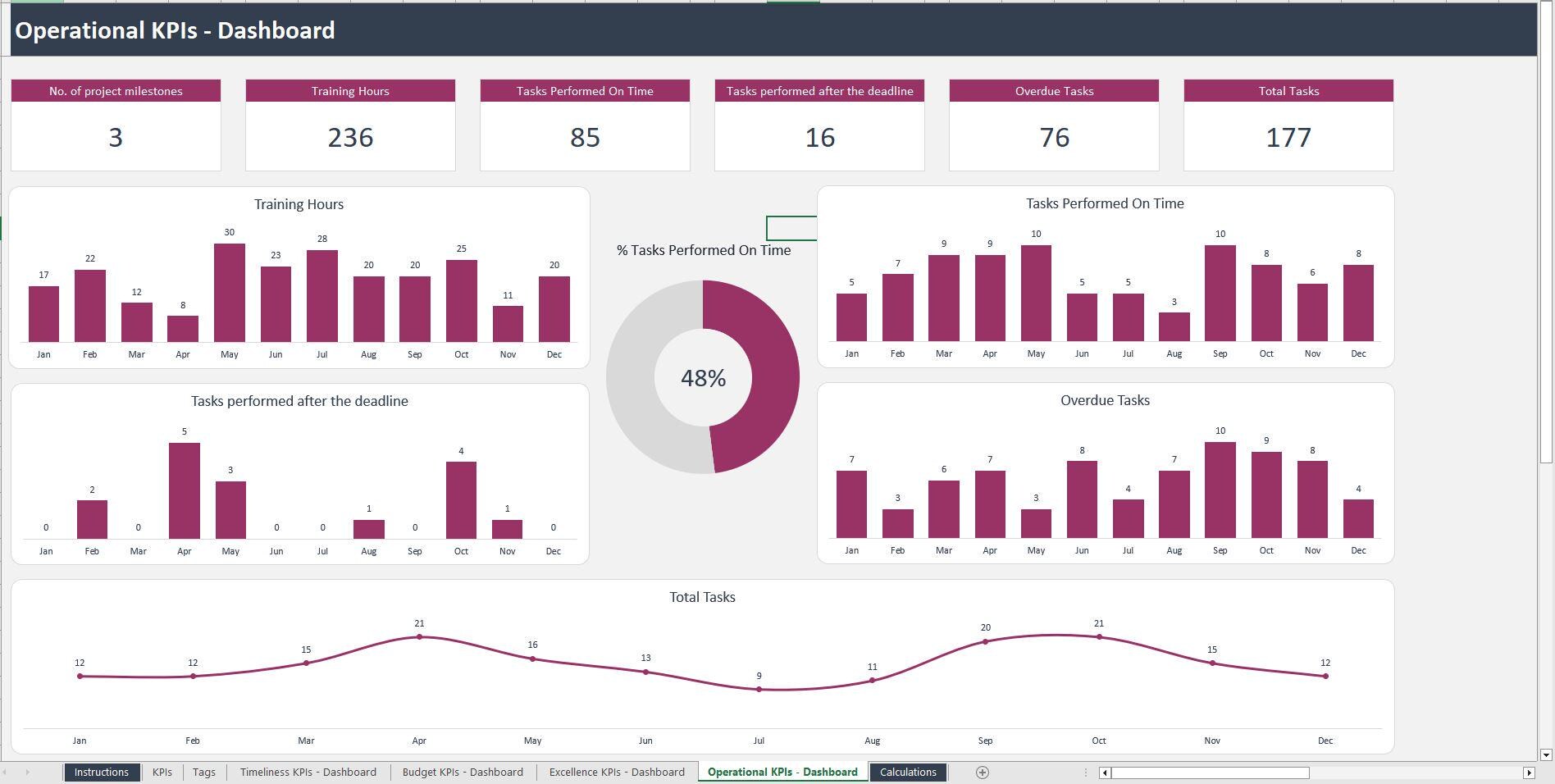Select the Tags sheet tab

point(203,772)
